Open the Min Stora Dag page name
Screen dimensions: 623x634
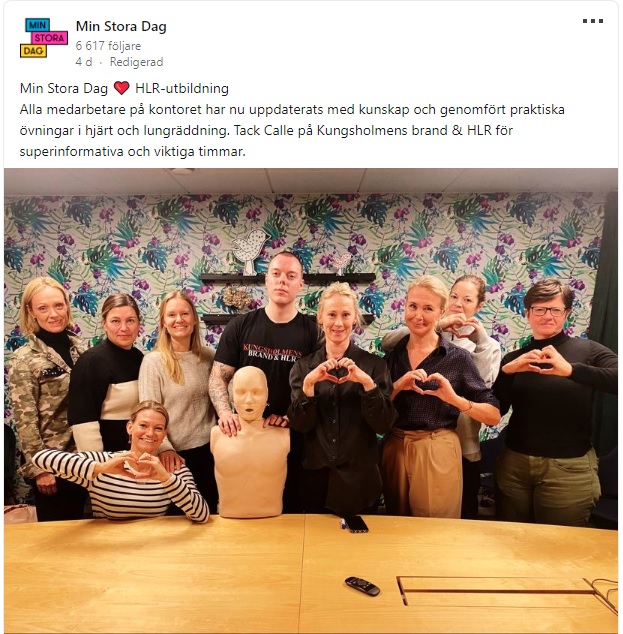pyautogui.click(x=121, y=26)
